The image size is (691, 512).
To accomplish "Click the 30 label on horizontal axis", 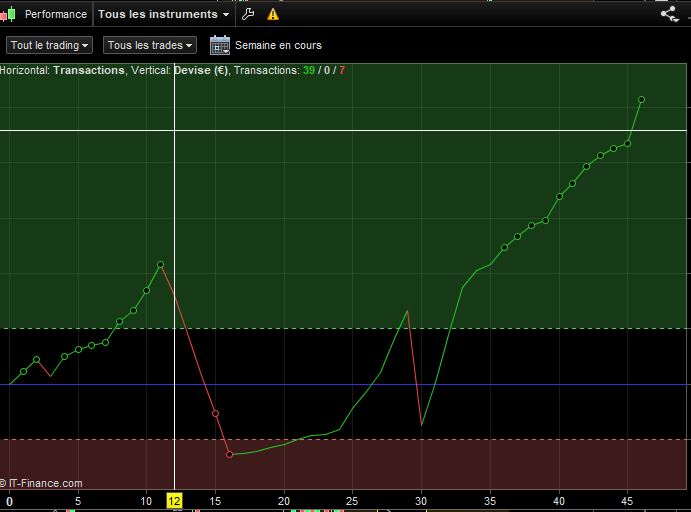I will coord(421,500).
